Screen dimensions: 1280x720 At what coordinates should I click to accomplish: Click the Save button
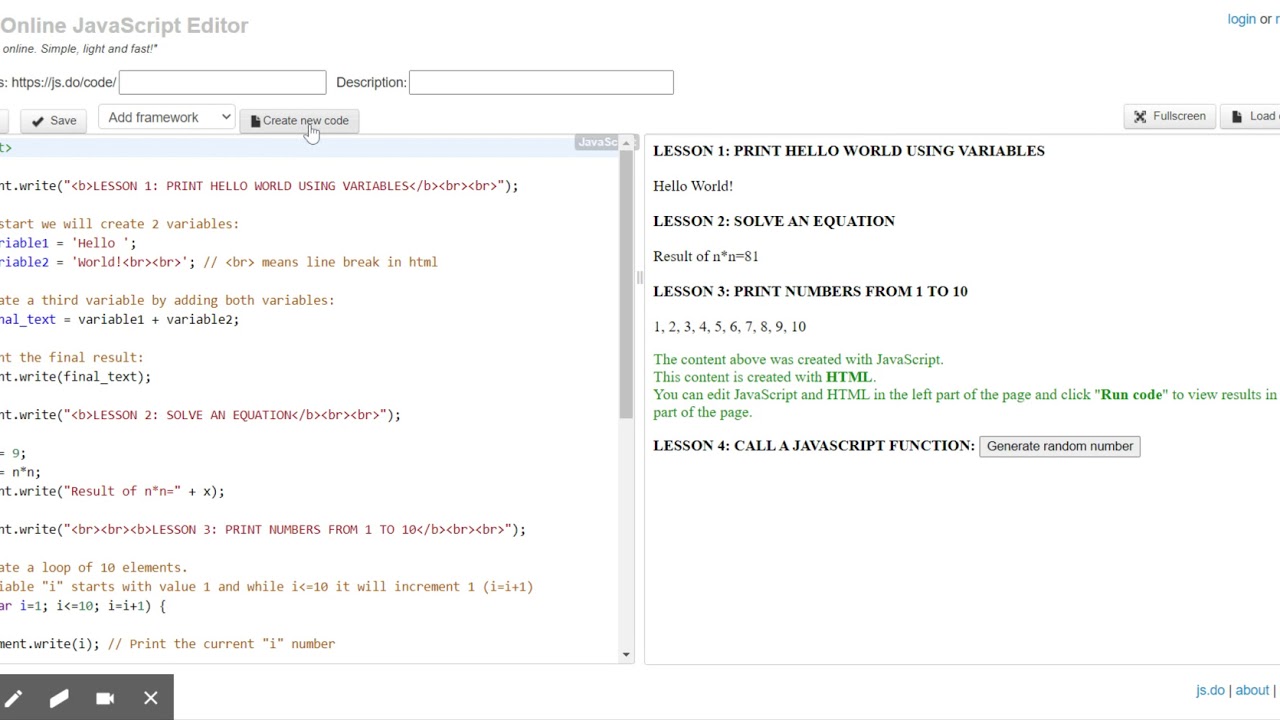[54, 121]
